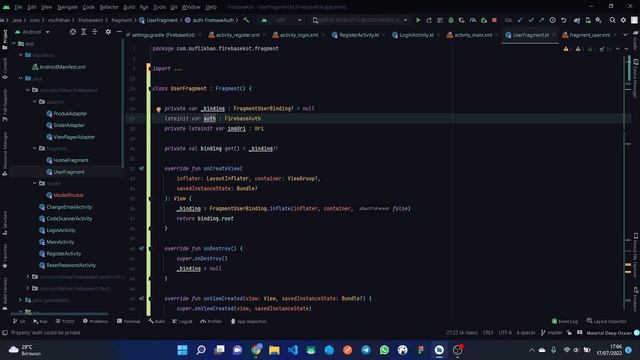The width and height of the screenshot is (640, 360).
Task: Open project panel options gear
Action: (108, 32)
